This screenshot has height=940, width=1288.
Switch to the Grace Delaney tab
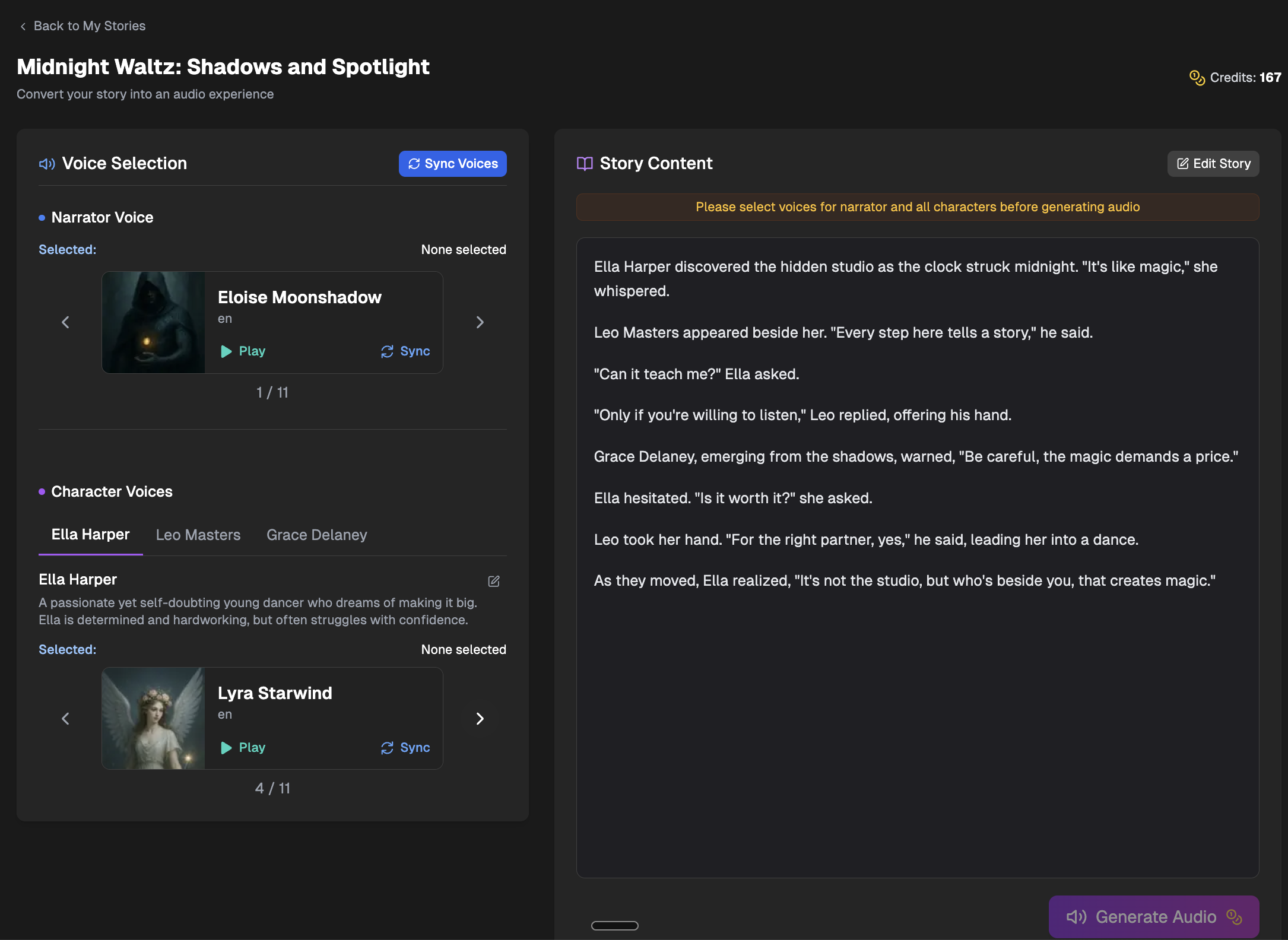316,535
